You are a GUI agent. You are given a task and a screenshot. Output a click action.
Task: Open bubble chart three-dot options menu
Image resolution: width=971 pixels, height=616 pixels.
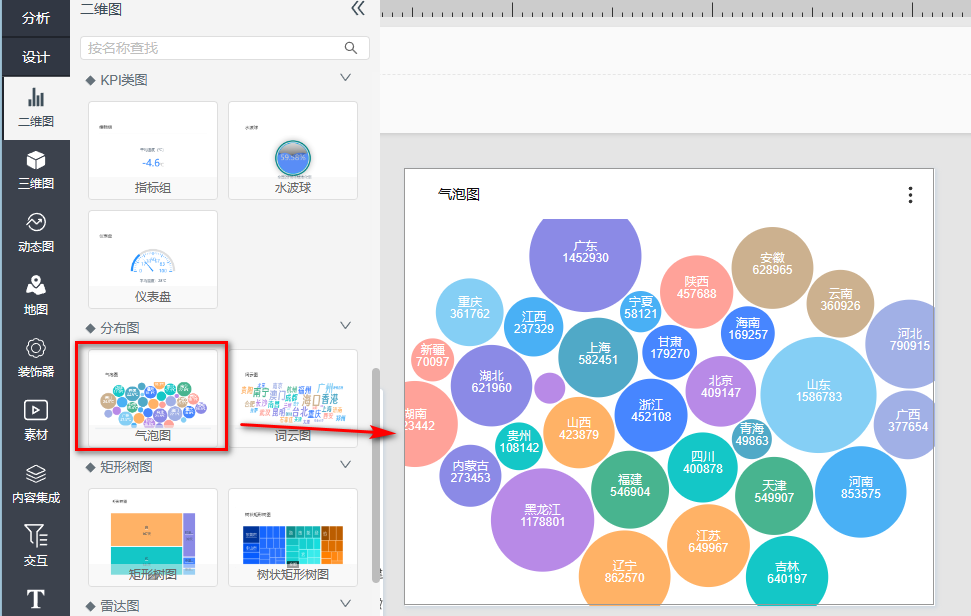(910, 195)
